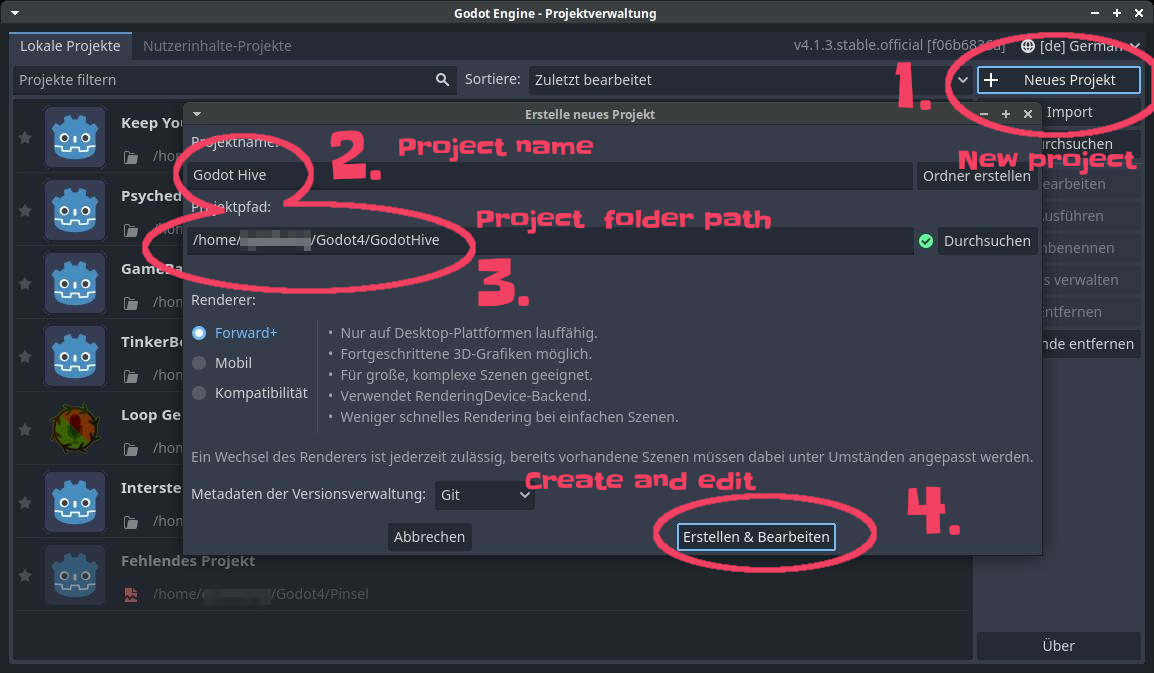Select the Godot logo of the Keep Yo… project

tap(75, 137)
